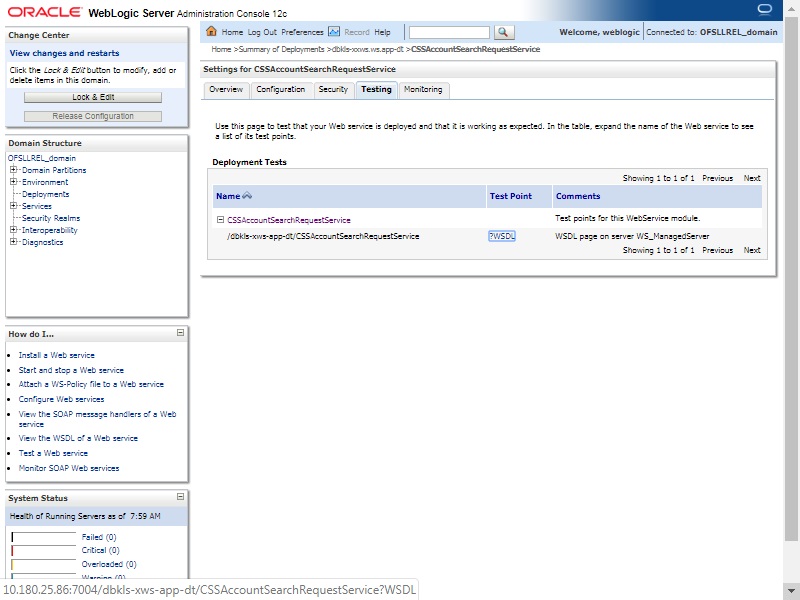Open Services tree link
Image resolution: width=800 pixels, height=600 pixels.
pyautogui.click(x=37, y=206)
